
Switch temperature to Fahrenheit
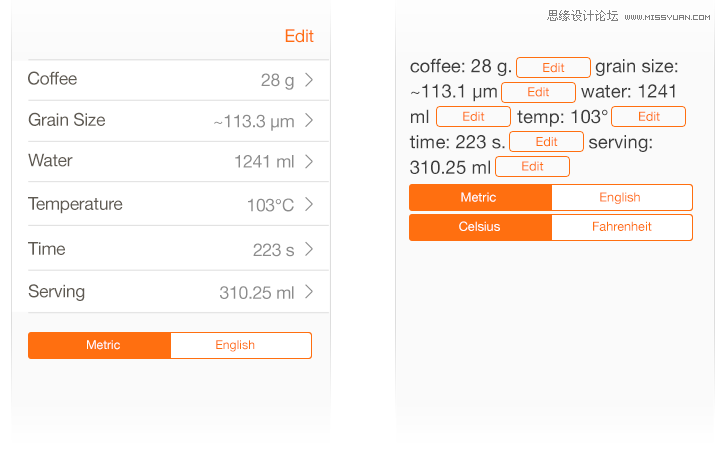[x=621, y=227]
